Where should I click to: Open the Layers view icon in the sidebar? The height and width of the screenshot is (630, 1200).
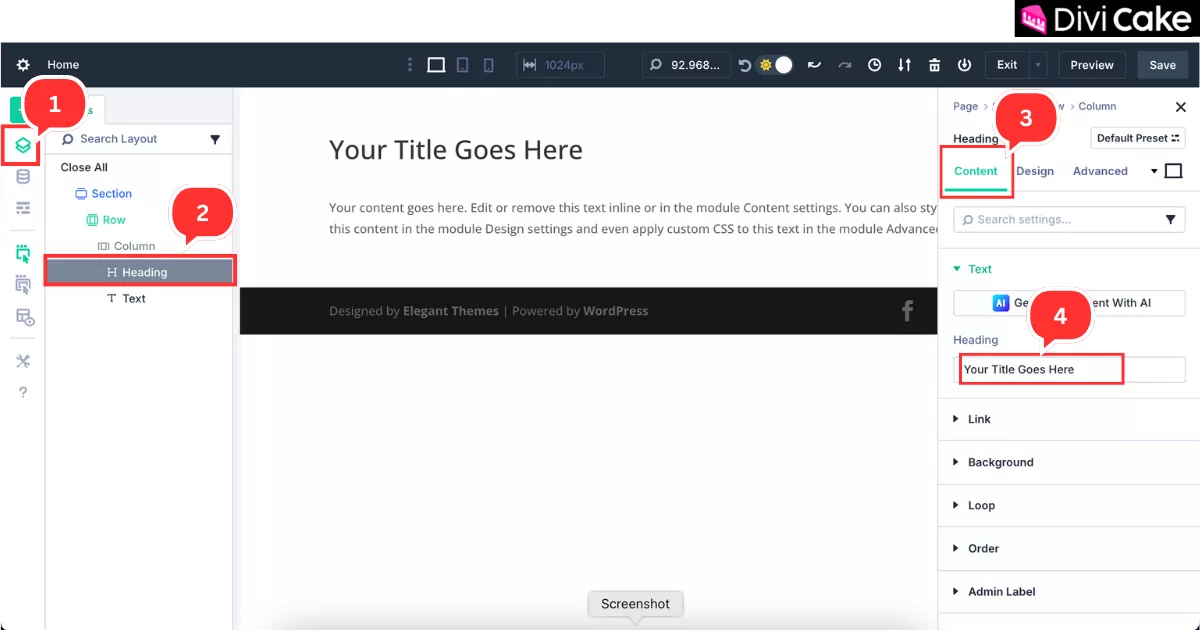(x=23, y=146)
